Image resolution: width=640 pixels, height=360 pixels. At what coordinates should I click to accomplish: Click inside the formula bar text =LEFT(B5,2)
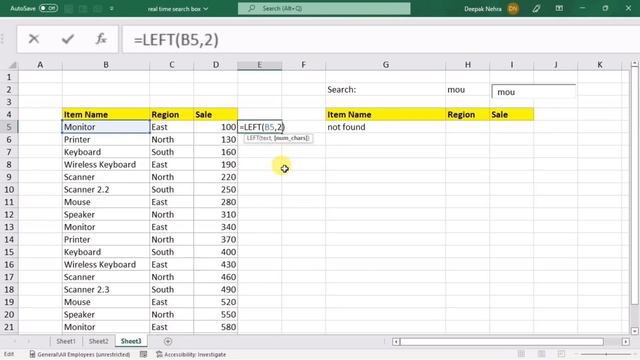coord(176,40)
